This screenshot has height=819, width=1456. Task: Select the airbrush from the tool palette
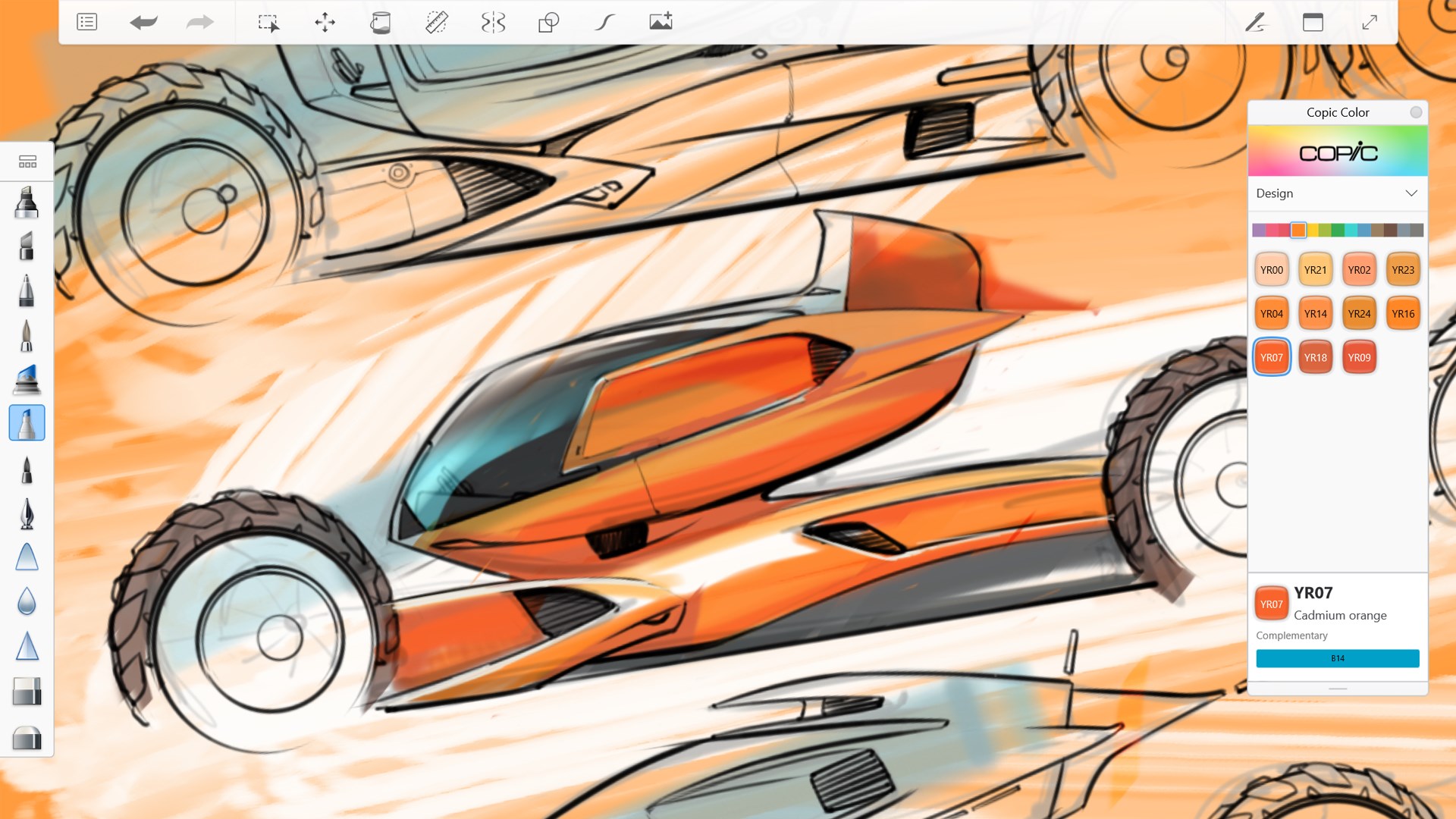click(x=27, y=381)
